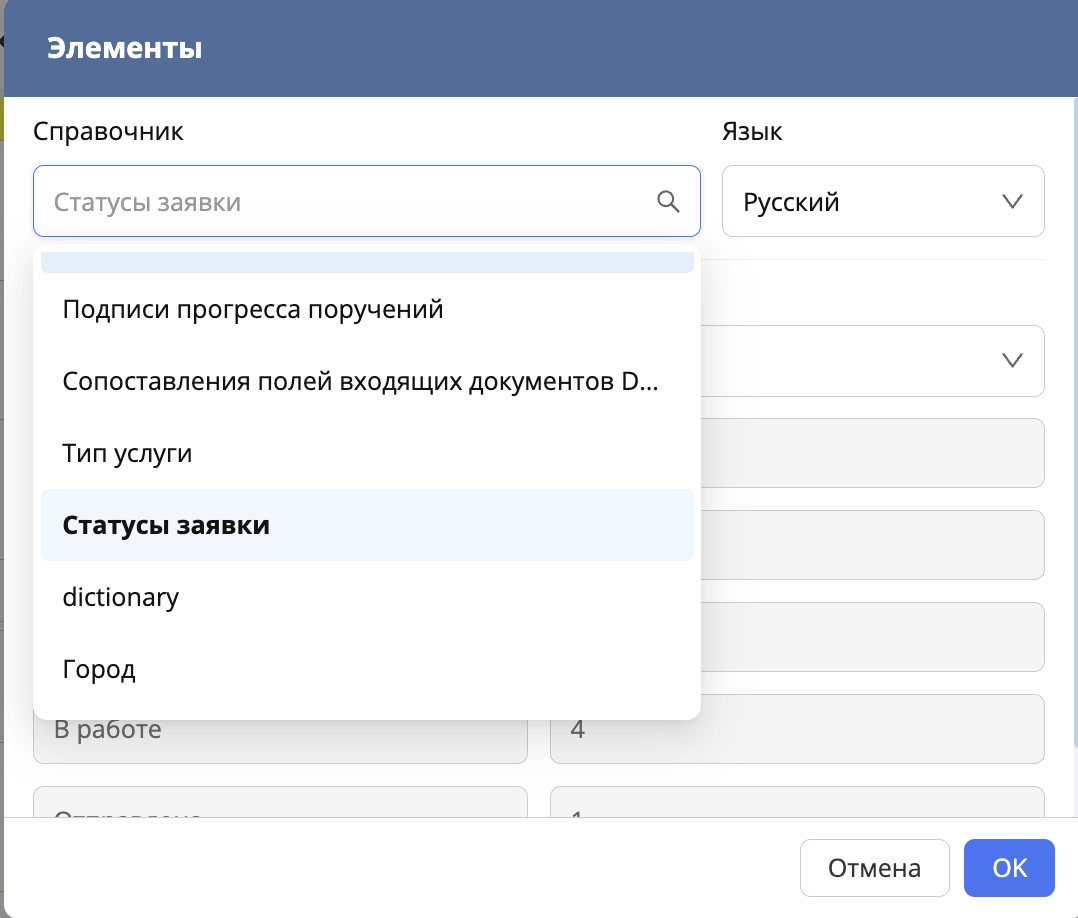
Task: Click the magnifier search icon in the Справочник field
Action: pyautogui.click(x=669, y=202)
